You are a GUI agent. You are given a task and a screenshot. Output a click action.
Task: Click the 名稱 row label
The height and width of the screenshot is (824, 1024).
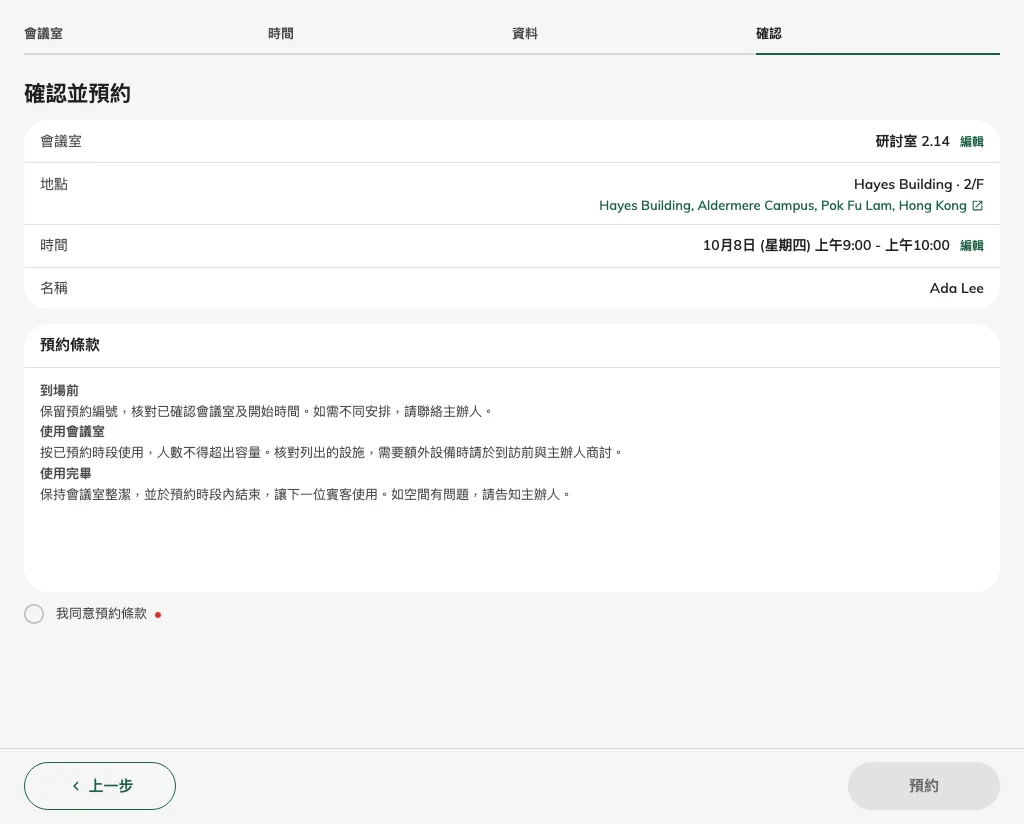[54, 288]
